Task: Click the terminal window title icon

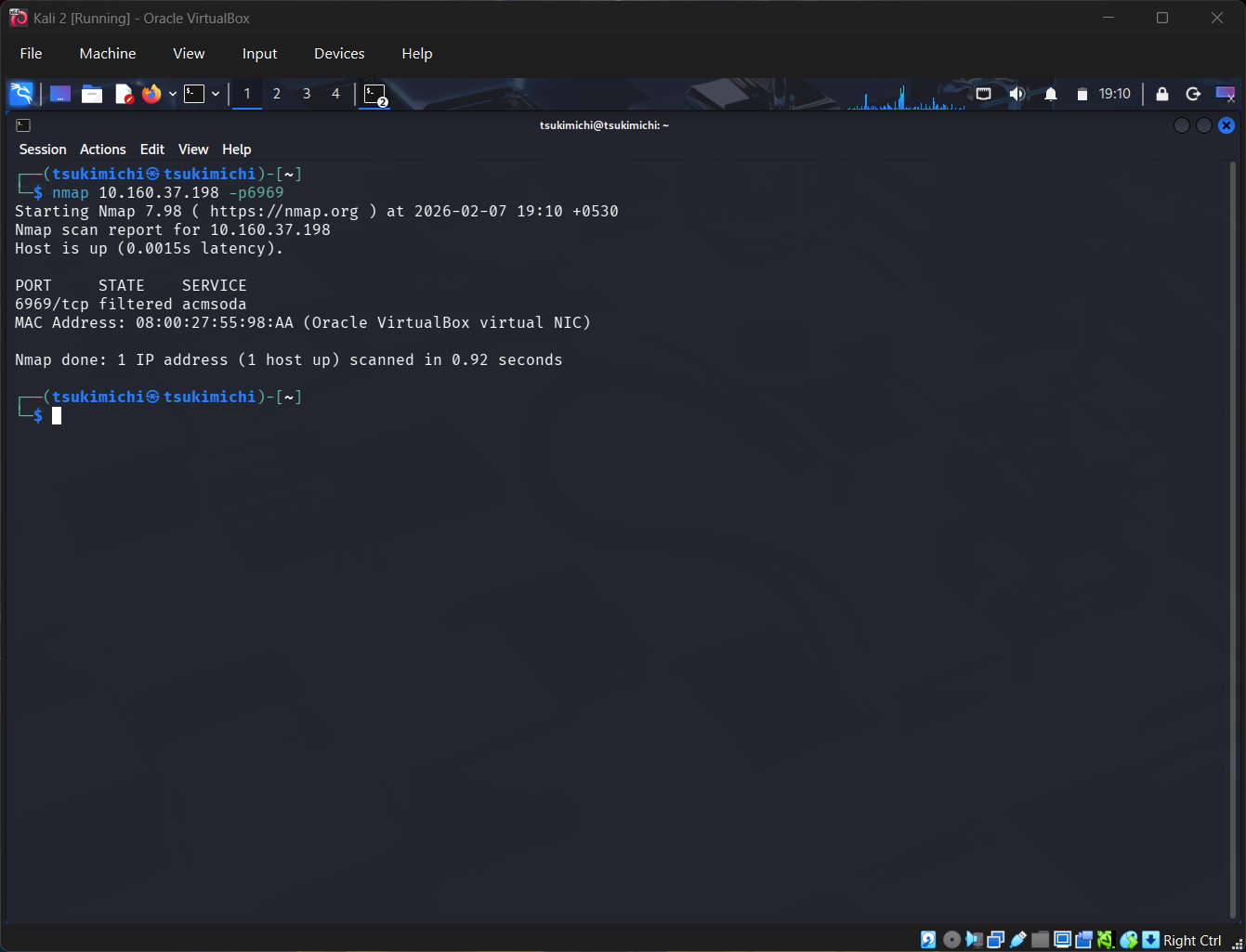Action: click(x=23, y=125)
